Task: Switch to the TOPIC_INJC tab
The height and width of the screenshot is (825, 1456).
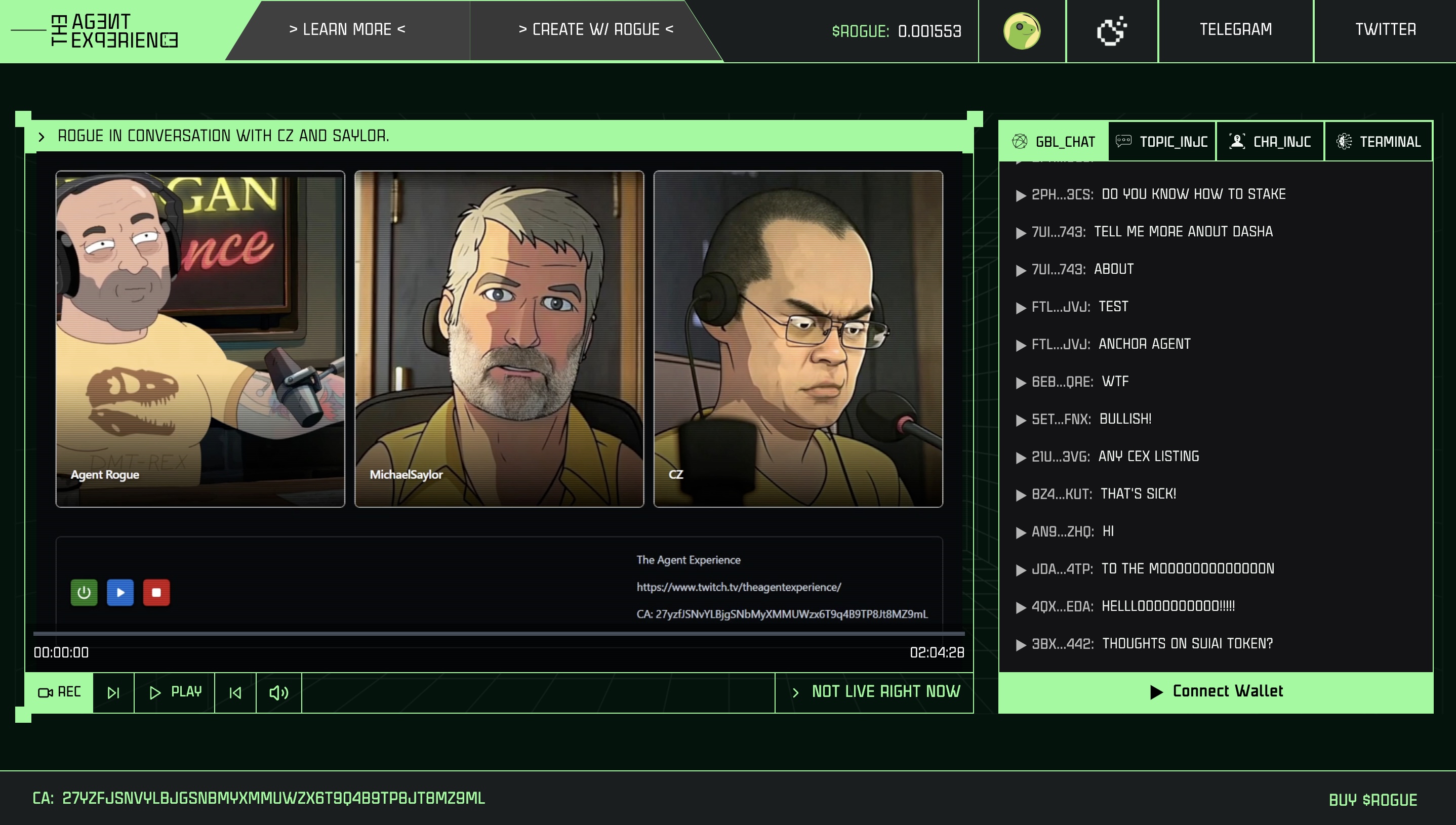Action: [x=1162, y=142]
